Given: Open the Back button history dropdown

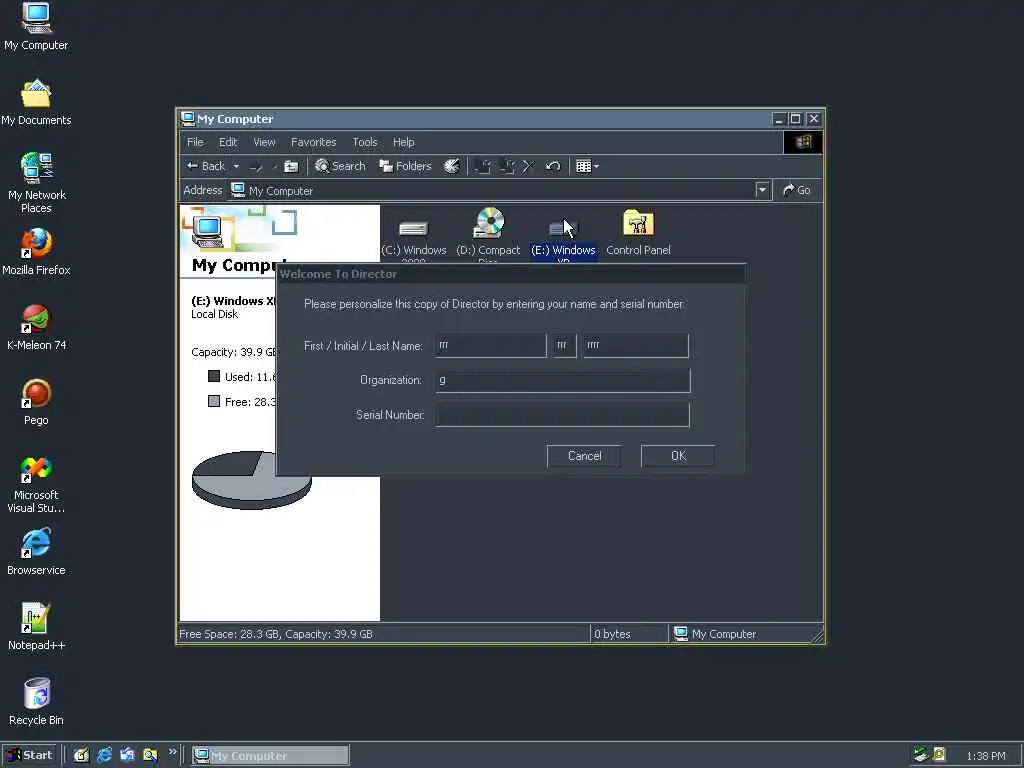Looking at the screenshot, I should [236, 167].
